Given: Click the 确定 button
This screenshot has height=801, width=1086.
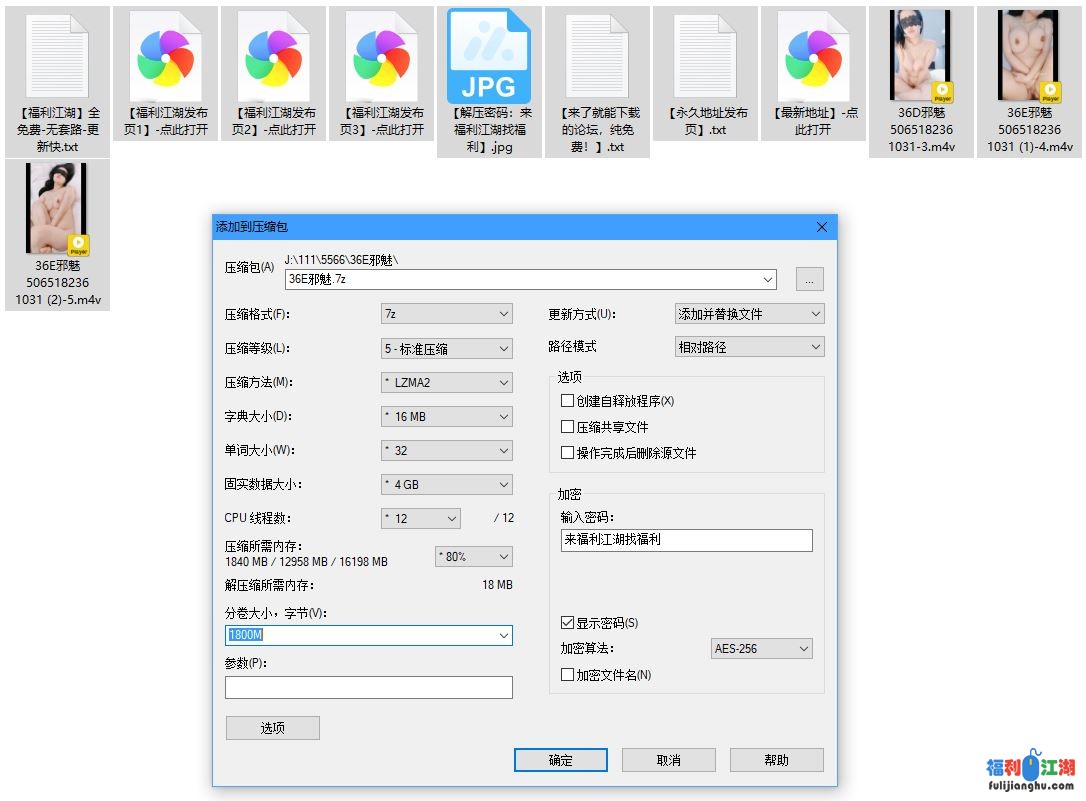Looking at the screenshot, I should 560,760.
